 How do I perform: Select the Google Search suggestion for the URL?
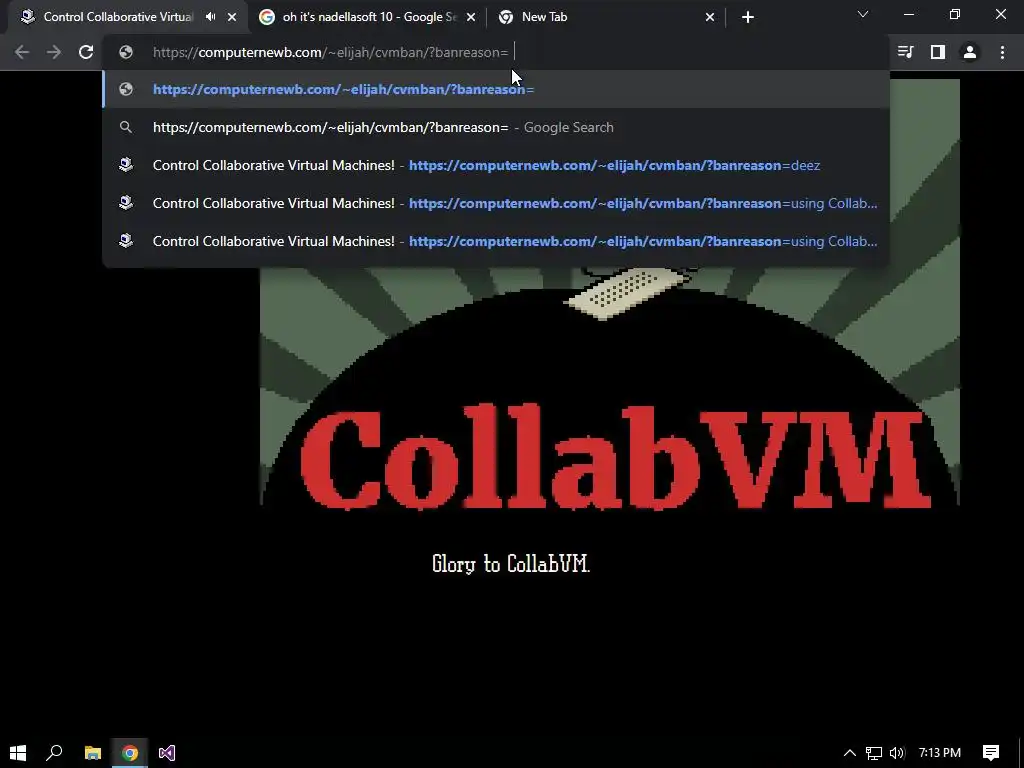(496, 127)
